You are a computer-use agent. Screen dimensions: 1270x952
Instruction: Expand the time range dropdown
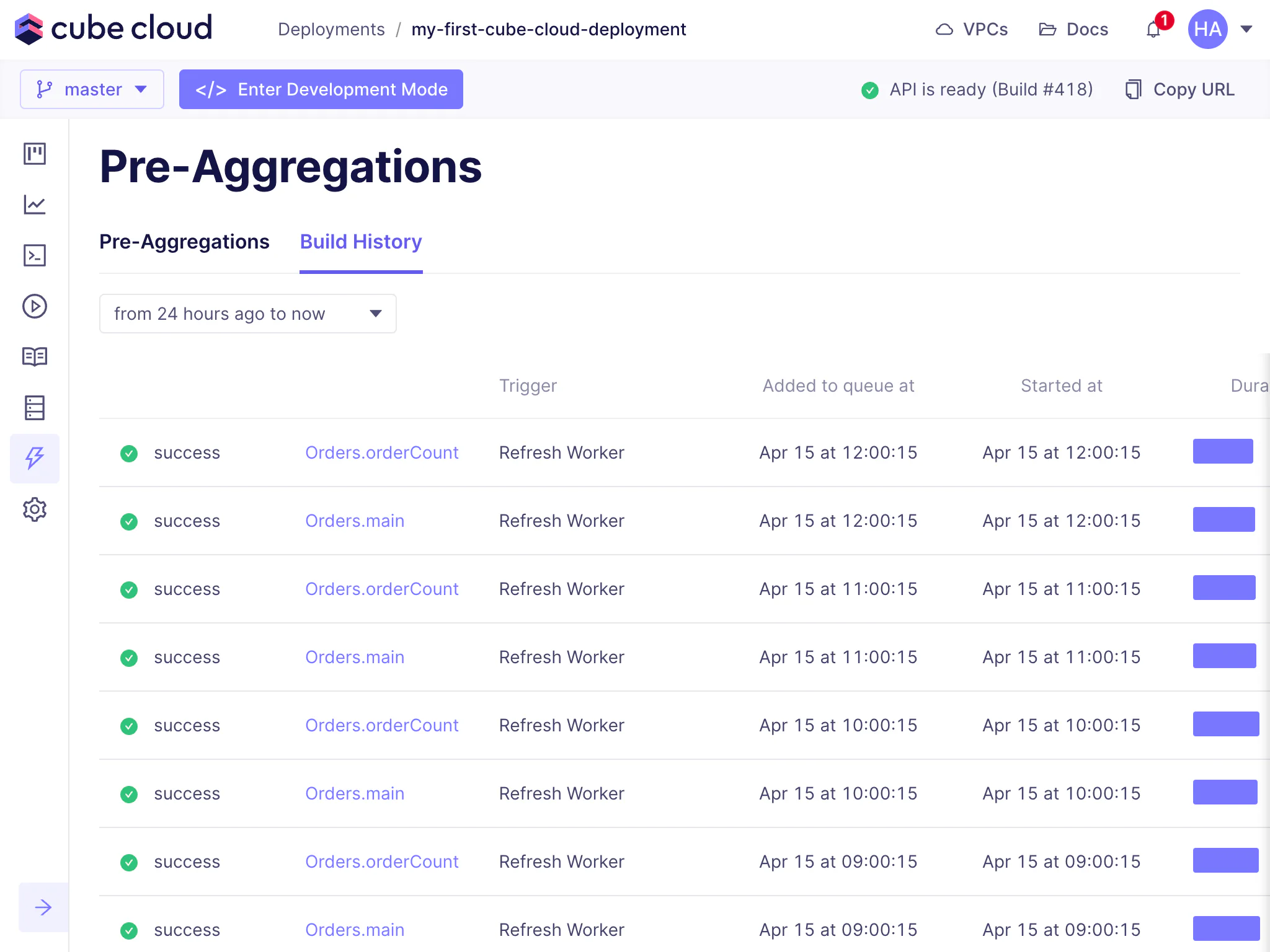click(x=247, y=314)
